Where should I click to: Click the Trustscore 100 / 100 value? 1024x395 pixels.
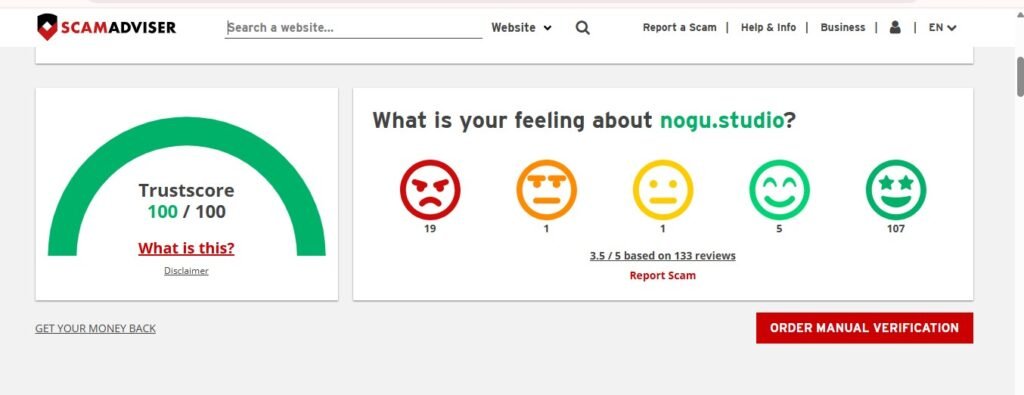(186, 212)
